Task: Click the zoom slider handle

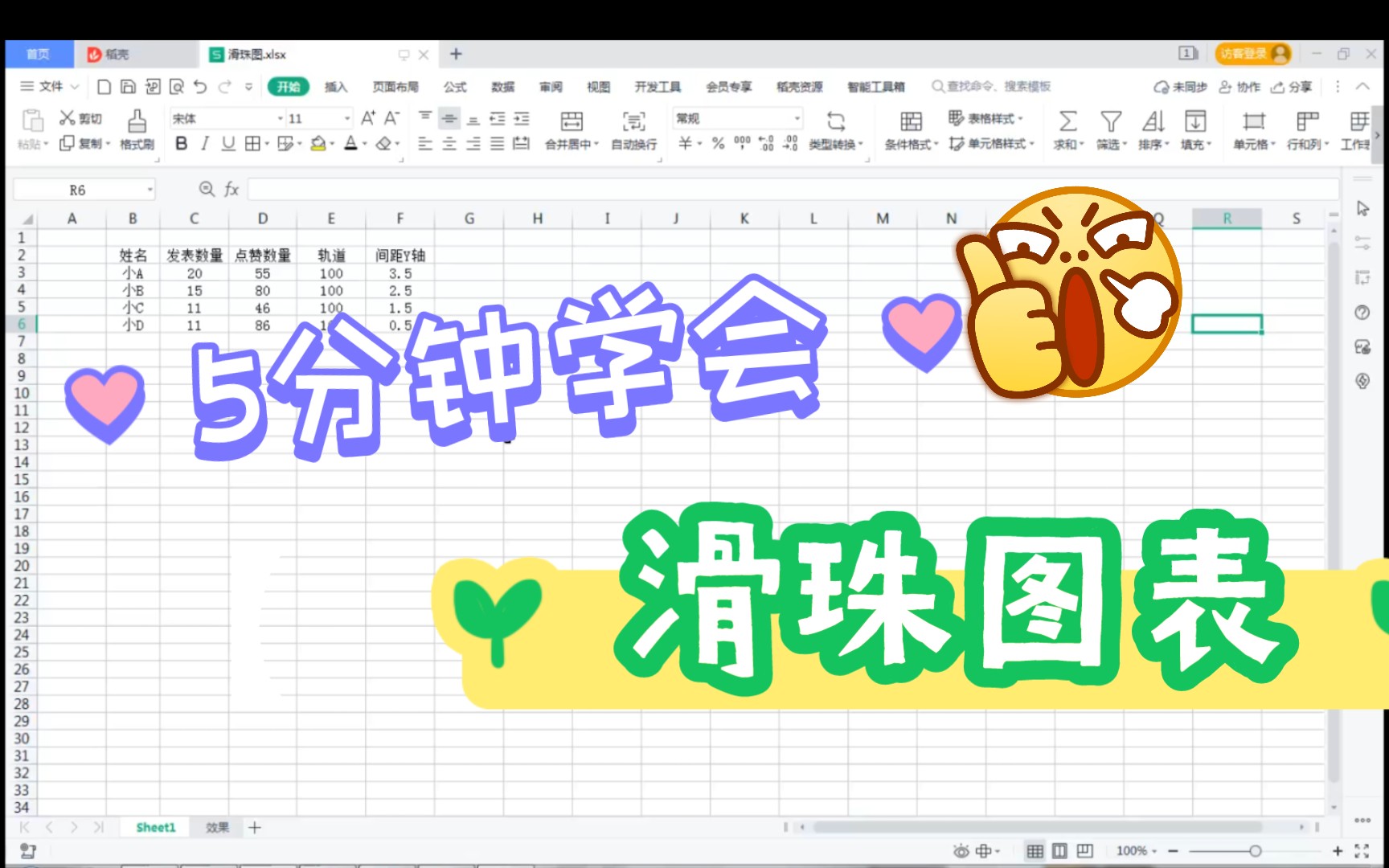Action: [1255, 850]
